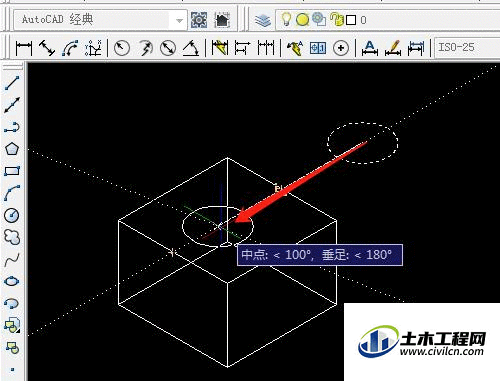The height and width of the screenshot is (381, 500).
Task: Select the Tolerance tool
Action: point(318,48)
